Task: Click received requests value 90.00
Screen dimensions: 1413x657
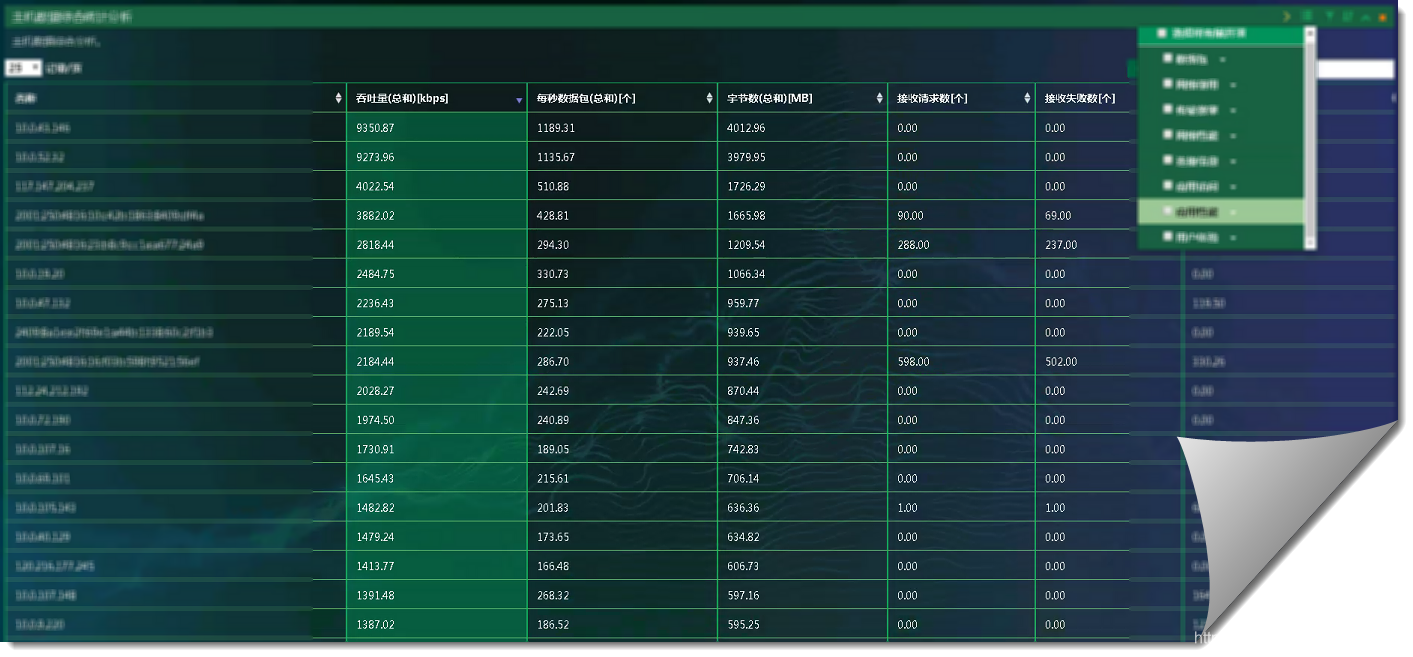Action: pyautogui.click(x=910, y=215)
